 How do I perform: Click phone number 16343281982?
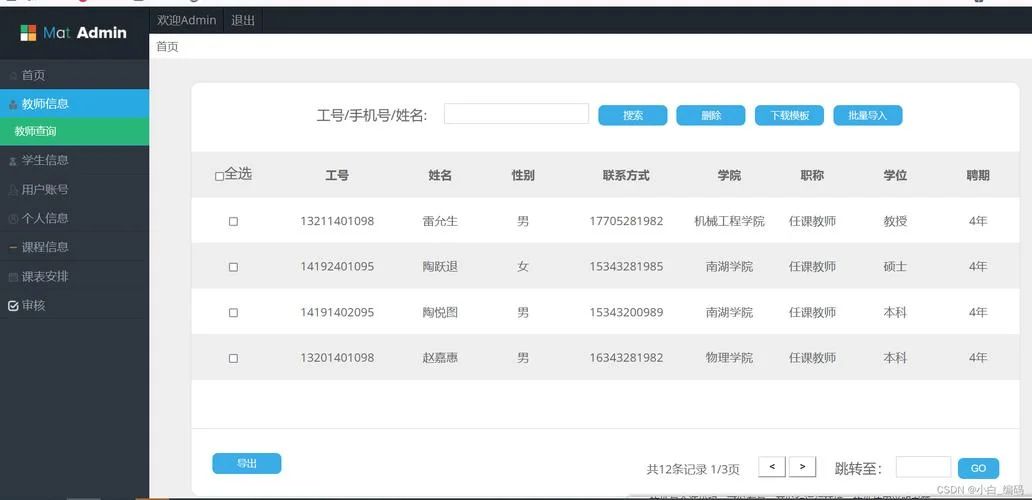[626, 358]
